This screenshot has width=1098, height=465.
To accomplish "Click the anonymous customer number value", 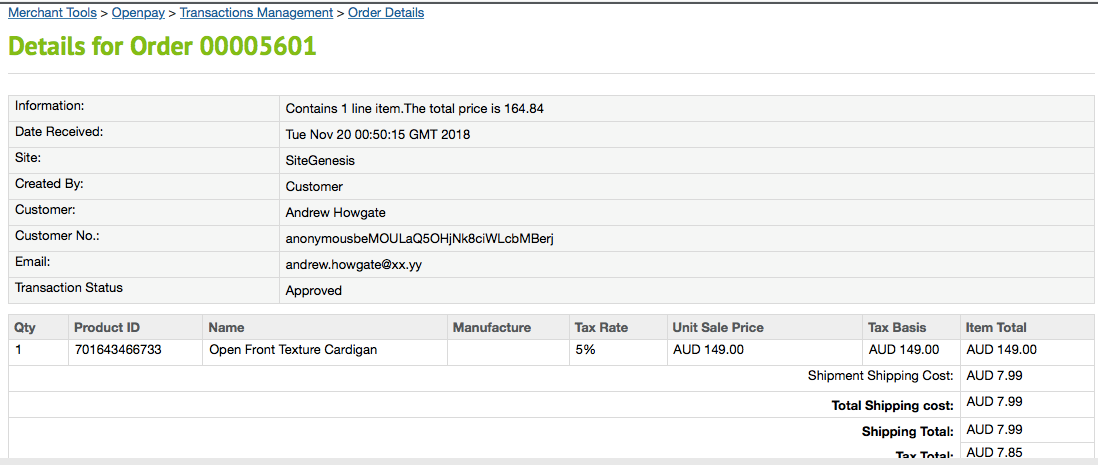I will 419,239.
